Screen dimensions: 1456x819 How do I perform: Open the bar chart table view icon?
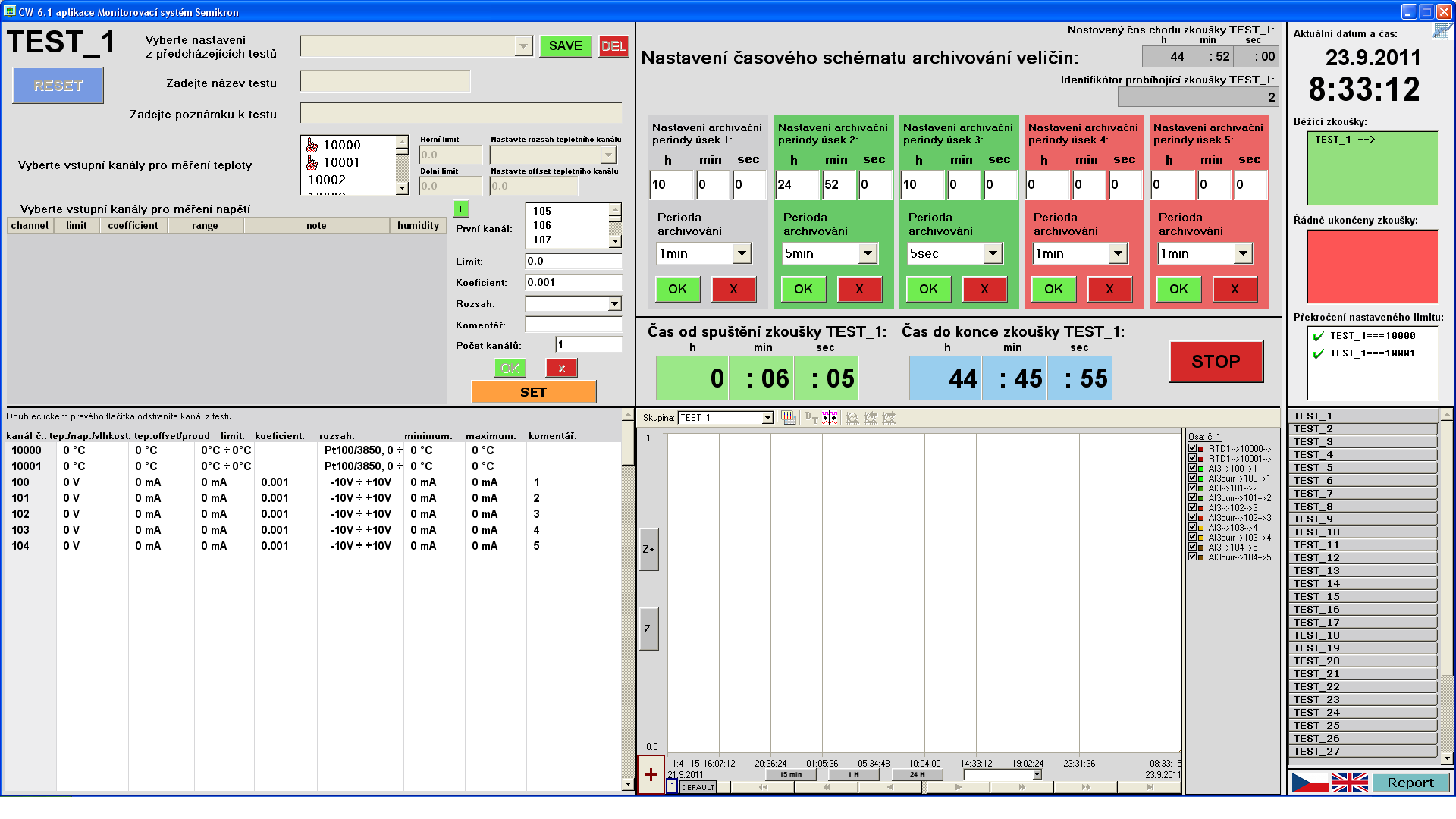(789, 418)
